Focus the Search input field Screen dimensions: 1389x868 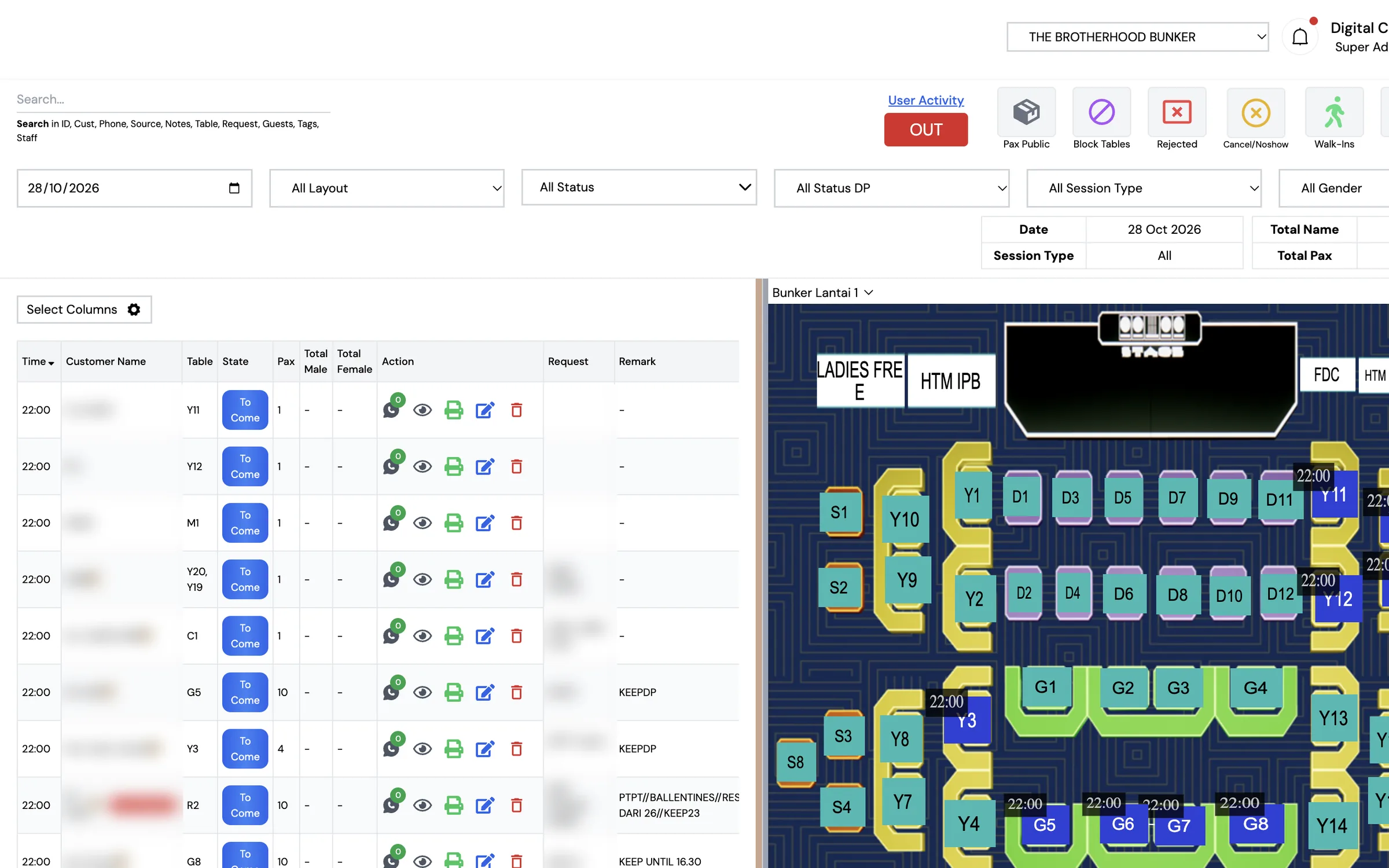tap(174, 100)
